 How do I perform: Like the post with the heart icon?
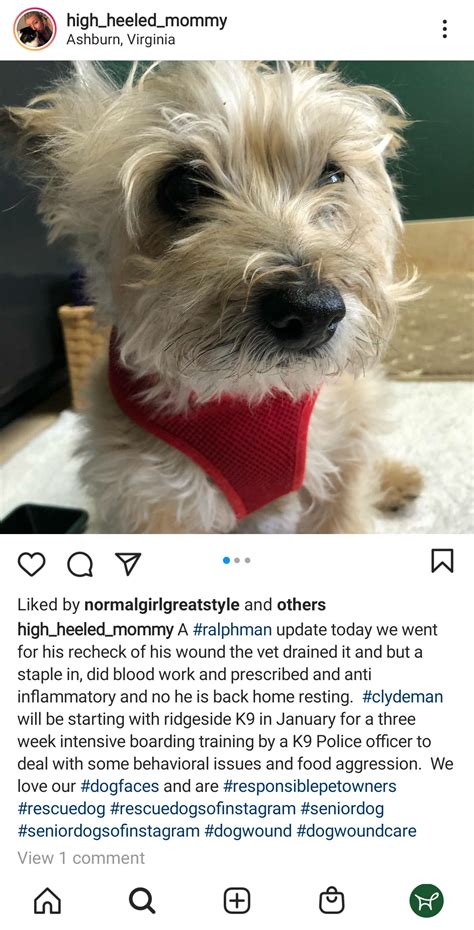click(x=31, y=563)
